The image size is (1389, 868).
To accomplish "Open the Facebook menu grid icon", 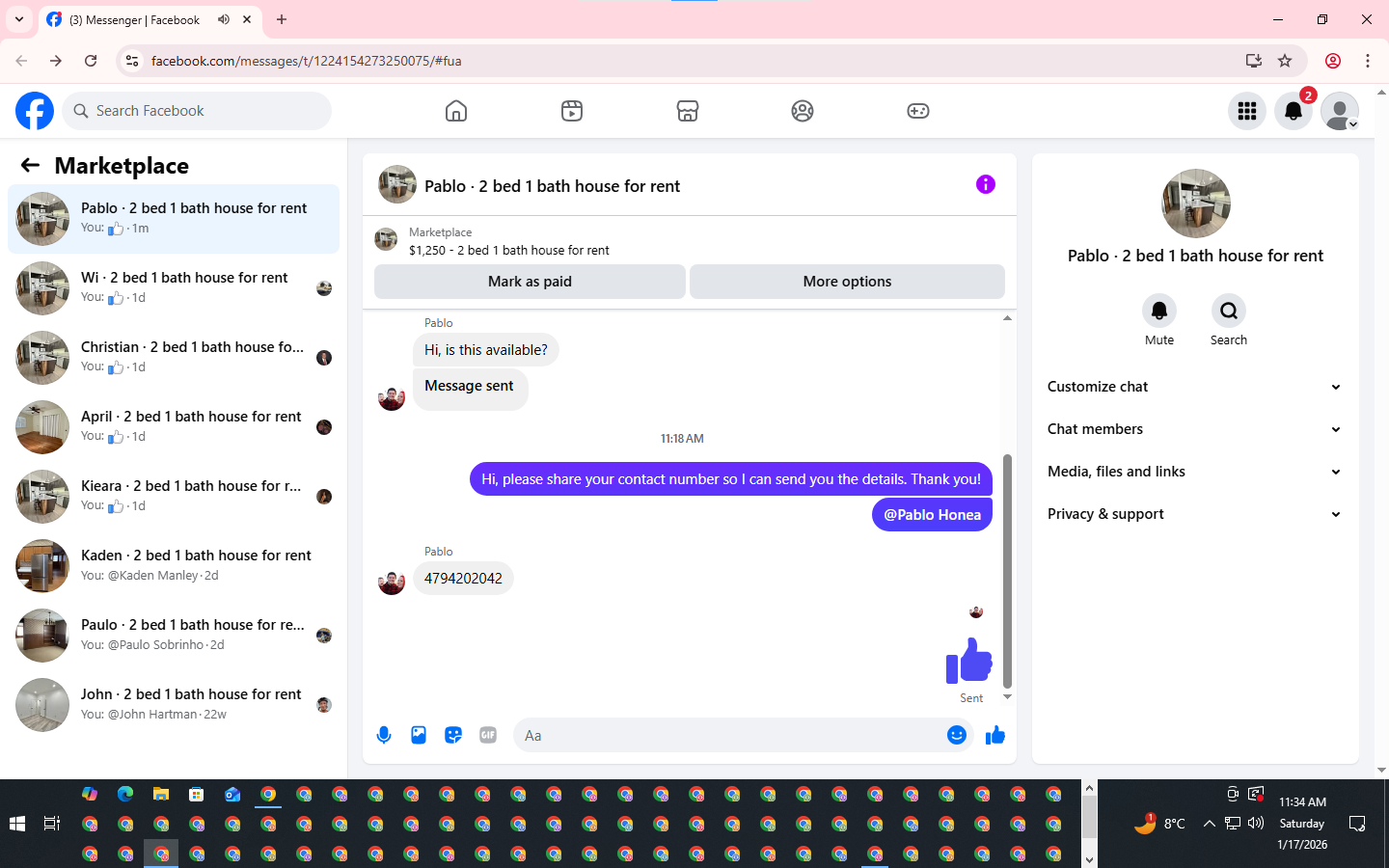I will point(1247,111).
